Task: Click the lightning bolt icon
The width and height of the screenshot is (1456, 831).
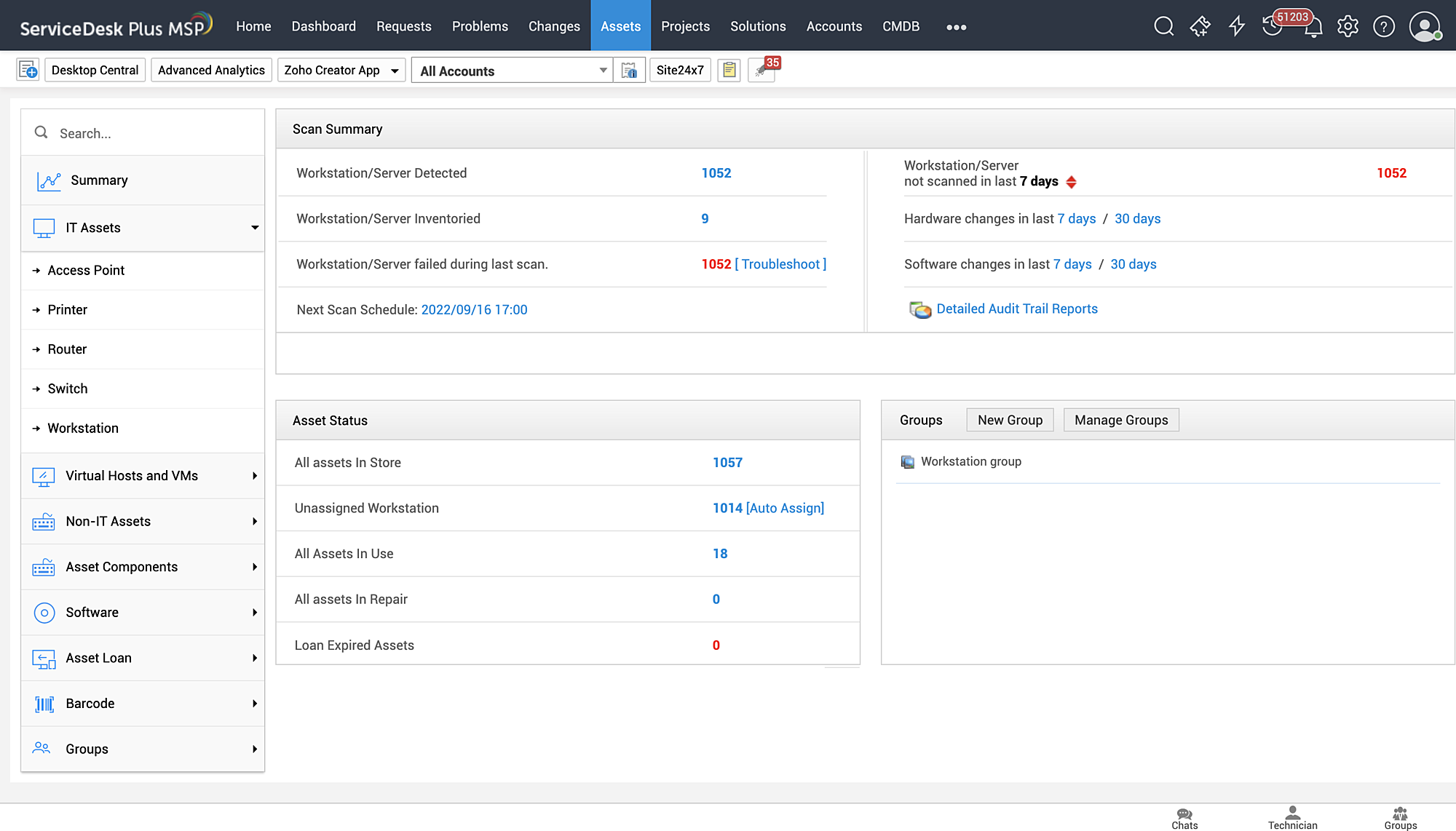Action: (x=1237, y=26)
